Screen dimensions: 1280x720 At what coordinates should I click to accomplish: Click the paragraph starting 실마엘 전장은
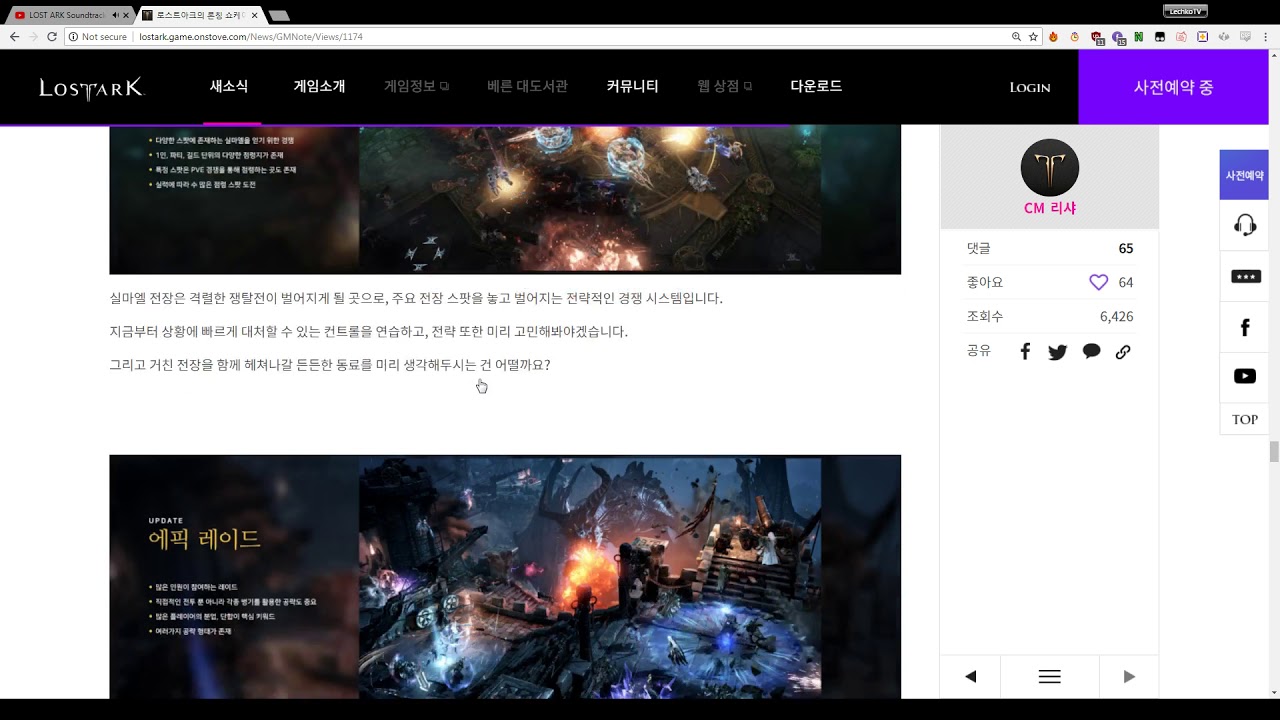pyautogui.click(x=416, y=298)
